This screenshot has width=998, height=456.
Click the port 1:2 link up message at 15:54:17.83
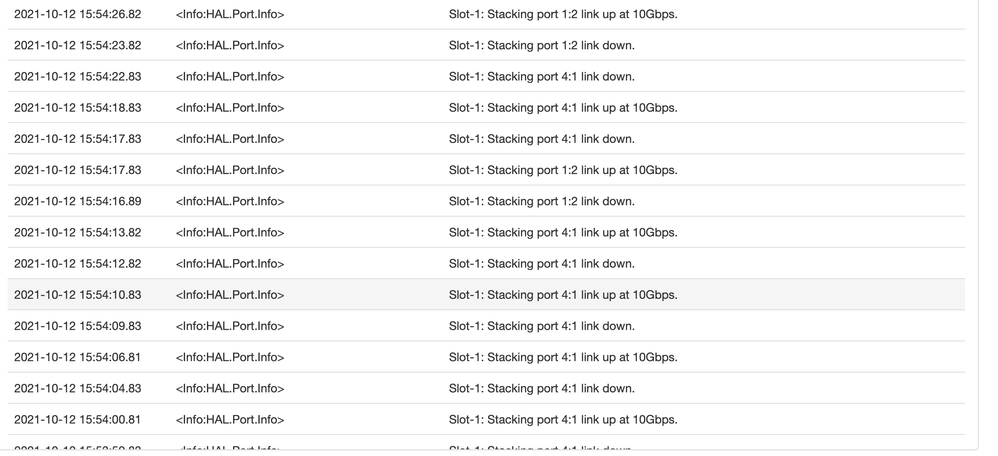pos(562,170)
